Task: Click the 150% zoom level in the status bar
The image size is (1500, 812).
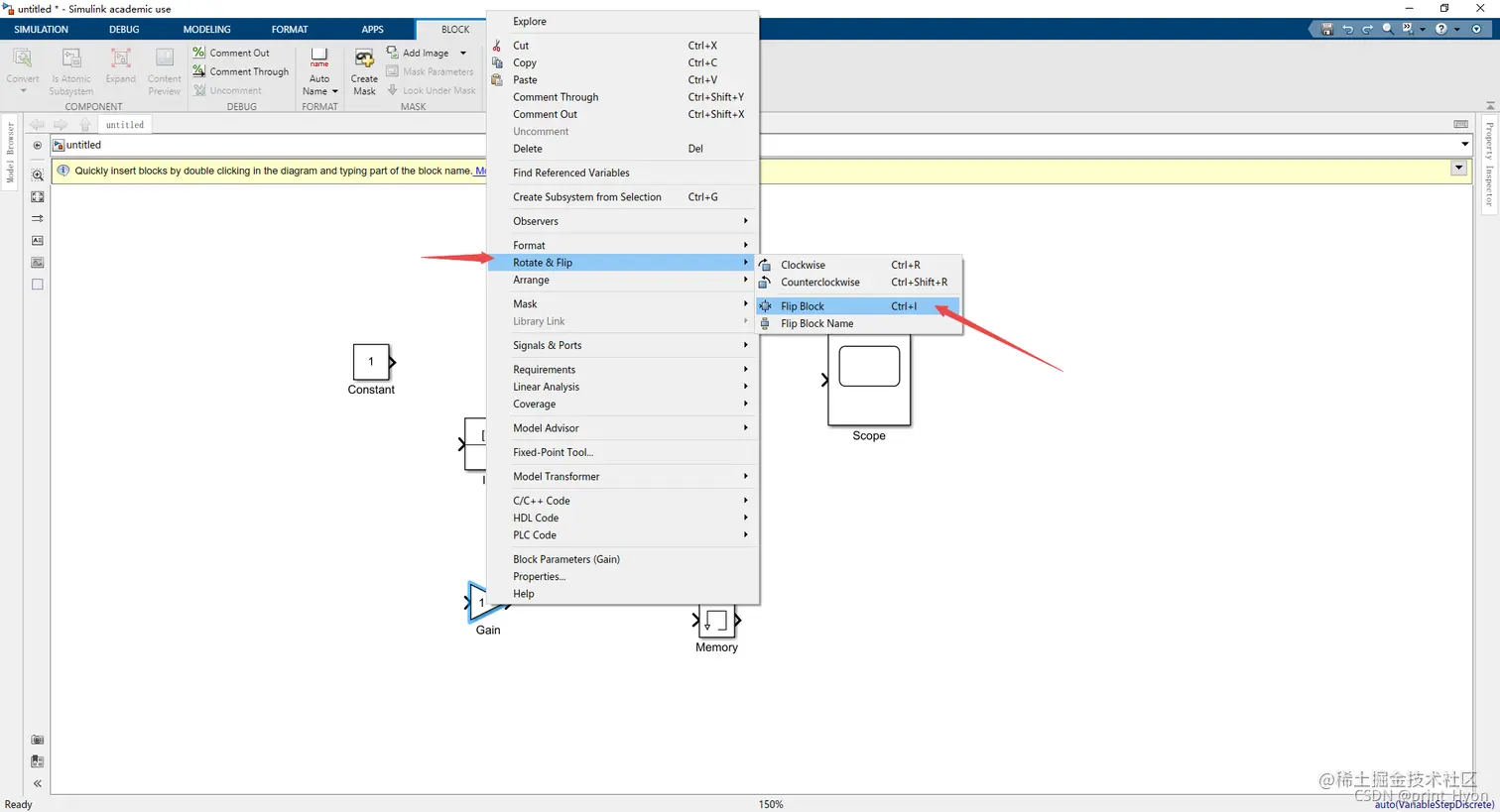Action: [x=771, y=804]
